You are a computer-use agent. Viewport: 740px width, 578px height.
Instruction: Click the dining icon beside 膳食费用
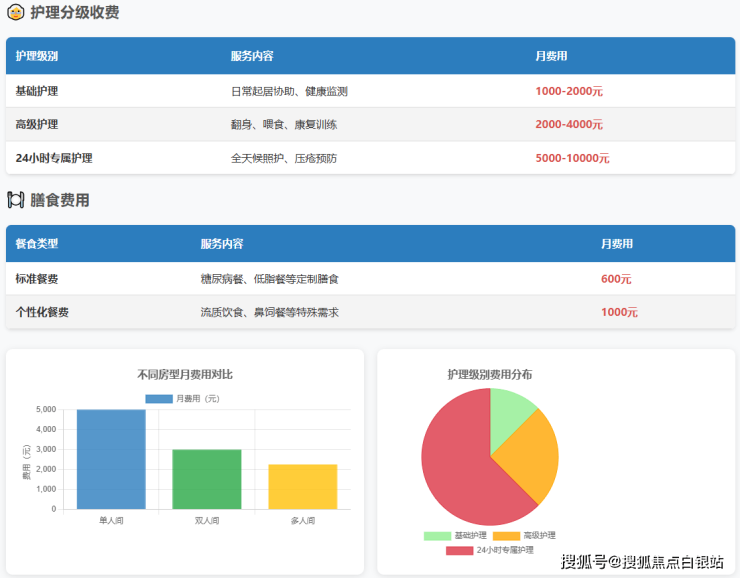[x=16, y=200]
